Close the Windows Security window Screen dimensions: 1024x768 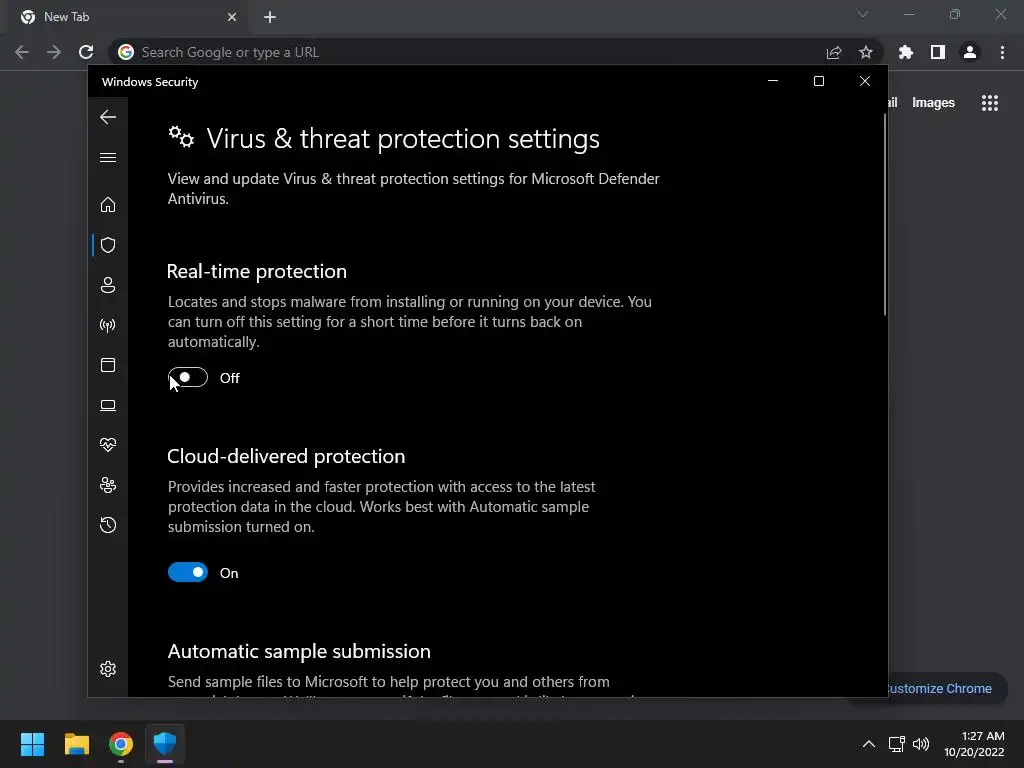point(865,81)
